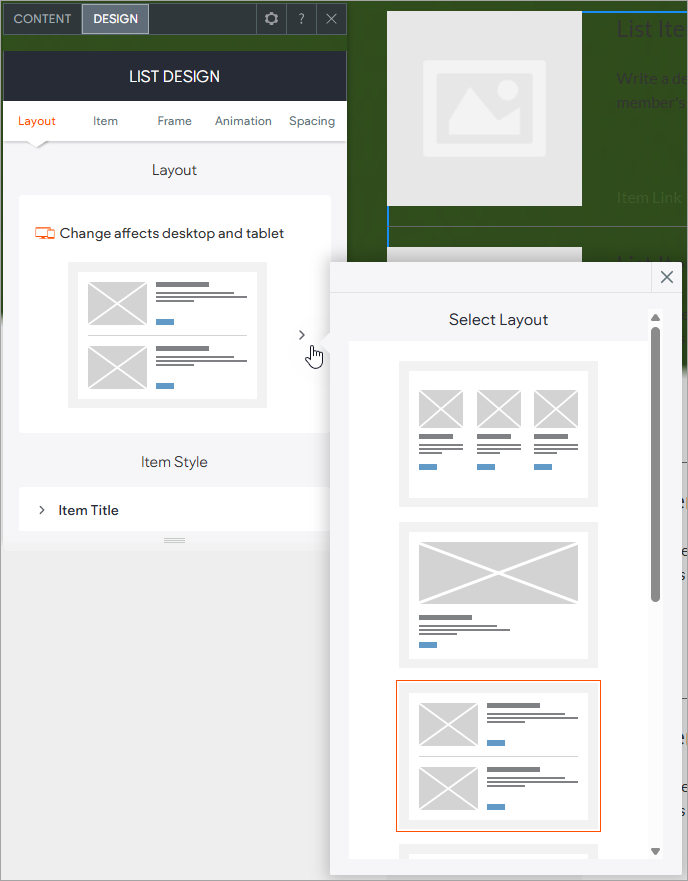Open the Frame sub-tab

174,121
